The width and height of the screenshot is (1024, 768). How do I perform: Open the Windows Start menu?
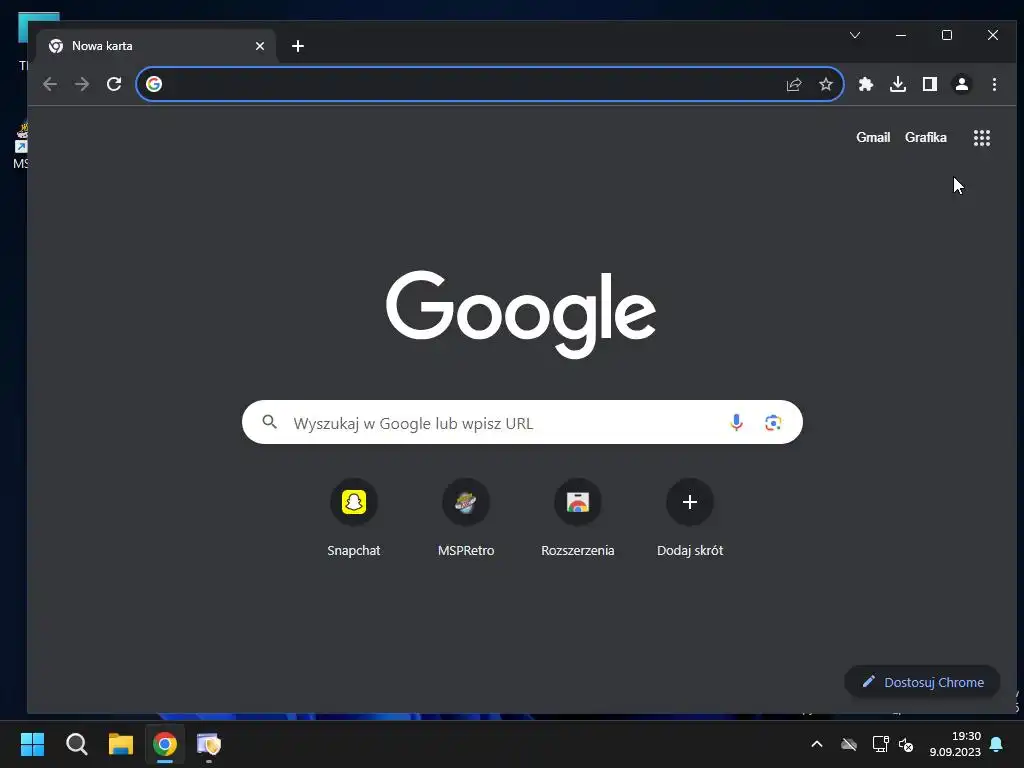[32, 744]
